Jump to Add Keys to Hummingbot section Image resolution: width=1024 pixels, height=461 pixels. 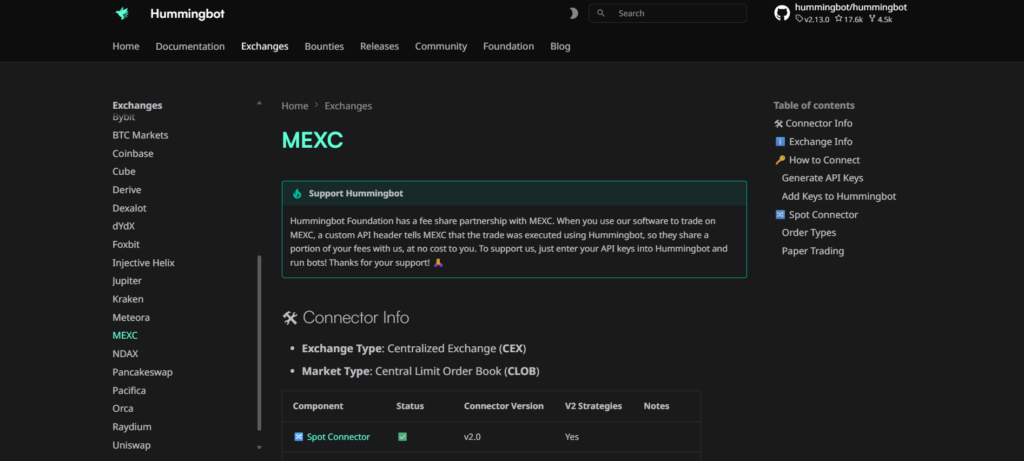[839, 196]
